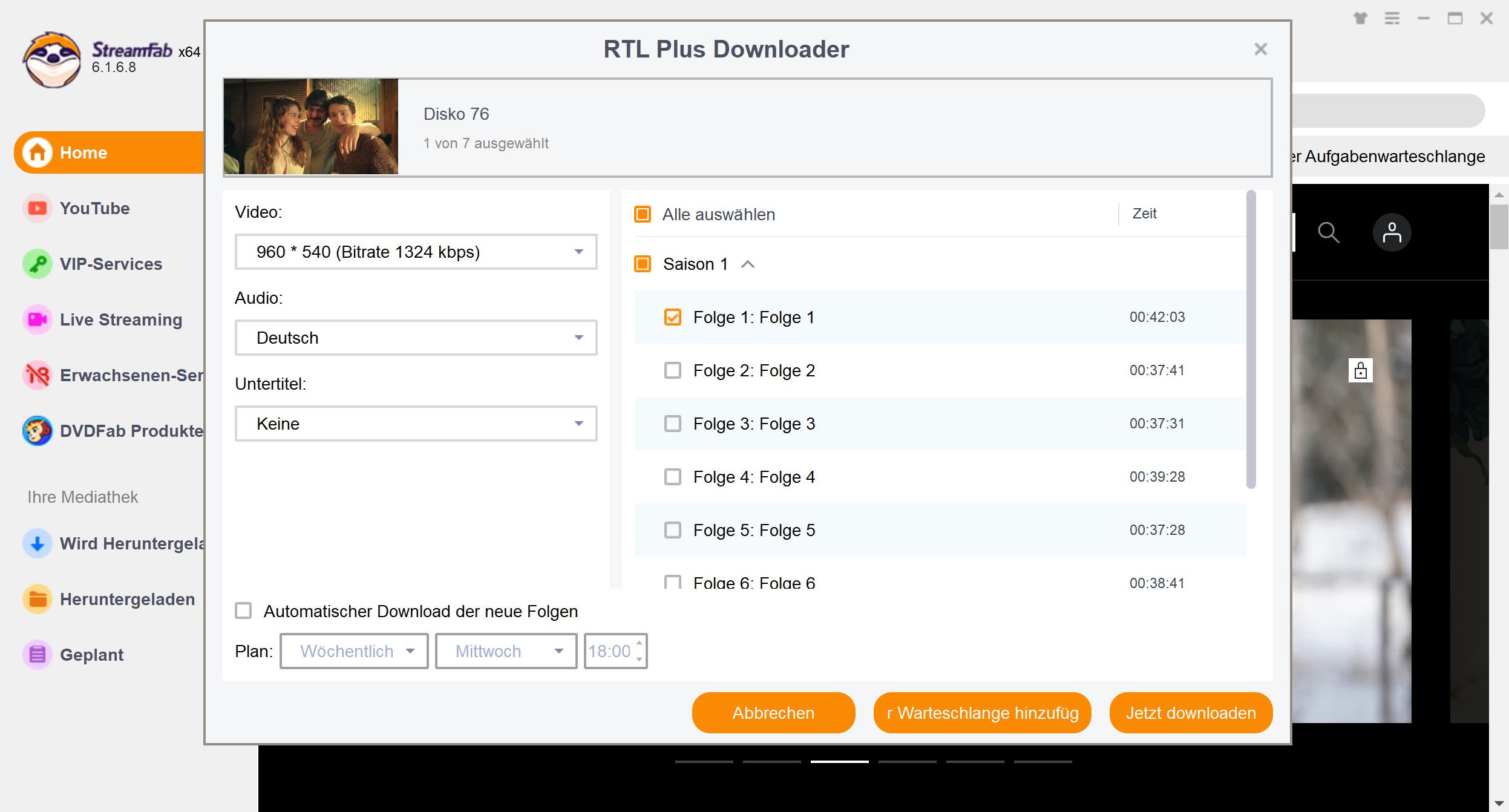Click the orange Home house icon
The image size is (1509, 812).
tap(38, 152)
